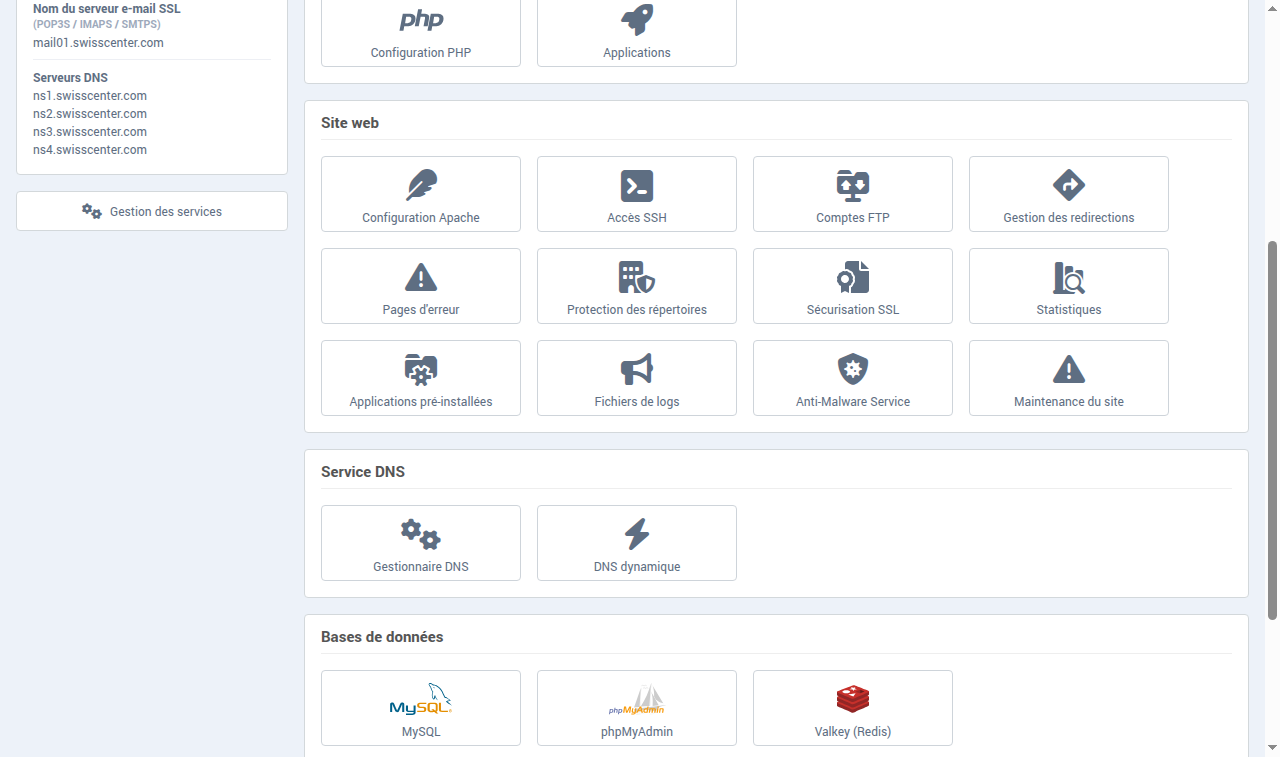1280x757 pixels.
Task: Click the gears icon beside Gestion des services
Action: [x=92, y=211]
